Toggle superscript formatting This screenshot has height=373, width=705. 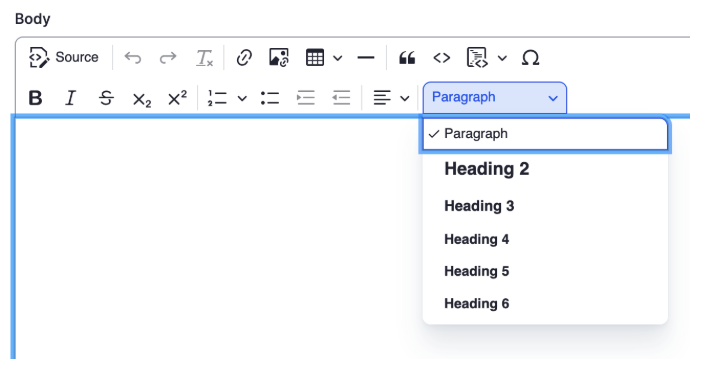(177, 98)
